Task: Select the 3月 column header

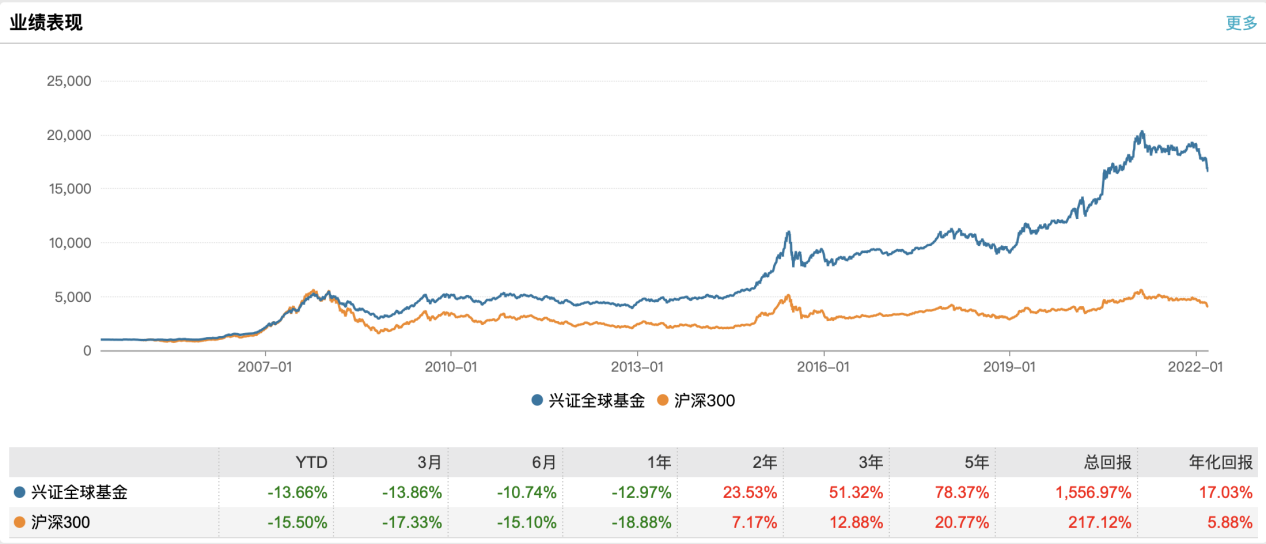Action: [x=429, y=463]
